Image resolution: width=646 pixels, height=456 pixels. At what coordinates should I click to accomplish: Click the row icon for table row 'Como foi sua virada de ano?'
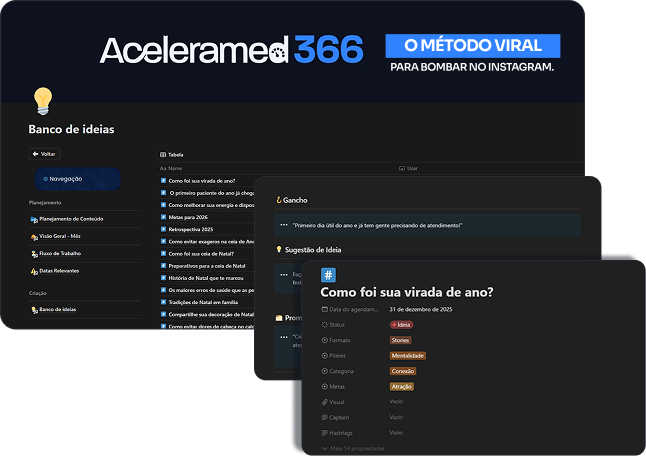(x=163, y=181)
